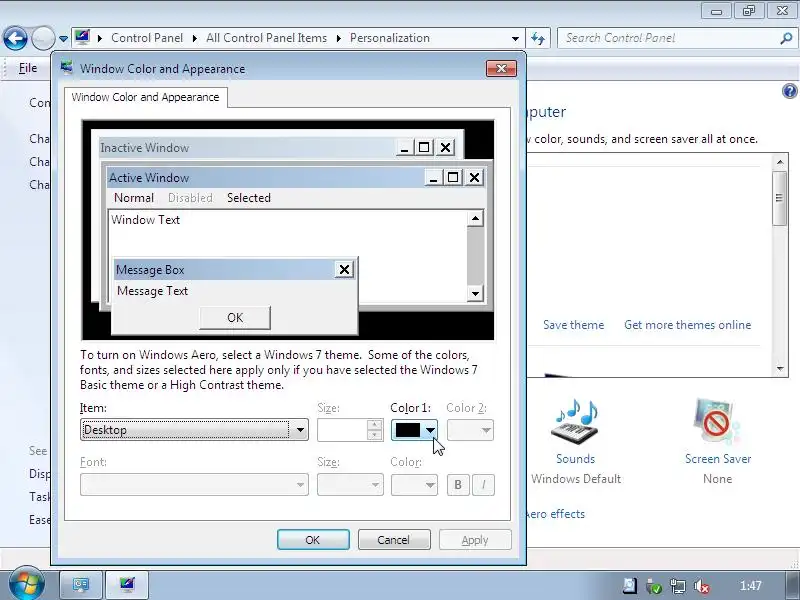Screen dimensions: 800x600
Task: Click the first taskbar window button
Action: point(81,584)
